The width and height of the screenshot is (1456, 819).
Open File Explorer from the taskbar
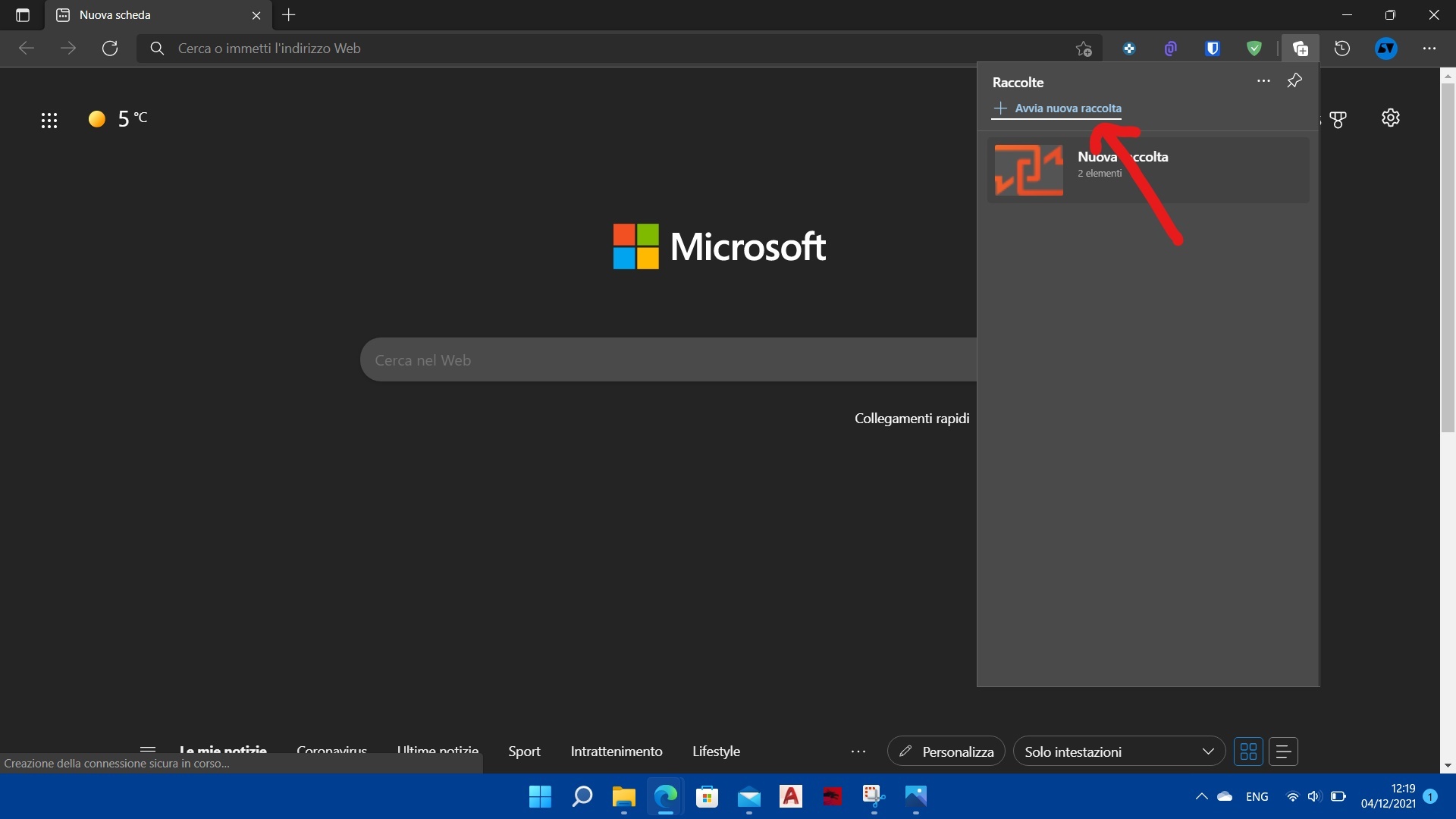click(x=623, y=797)
